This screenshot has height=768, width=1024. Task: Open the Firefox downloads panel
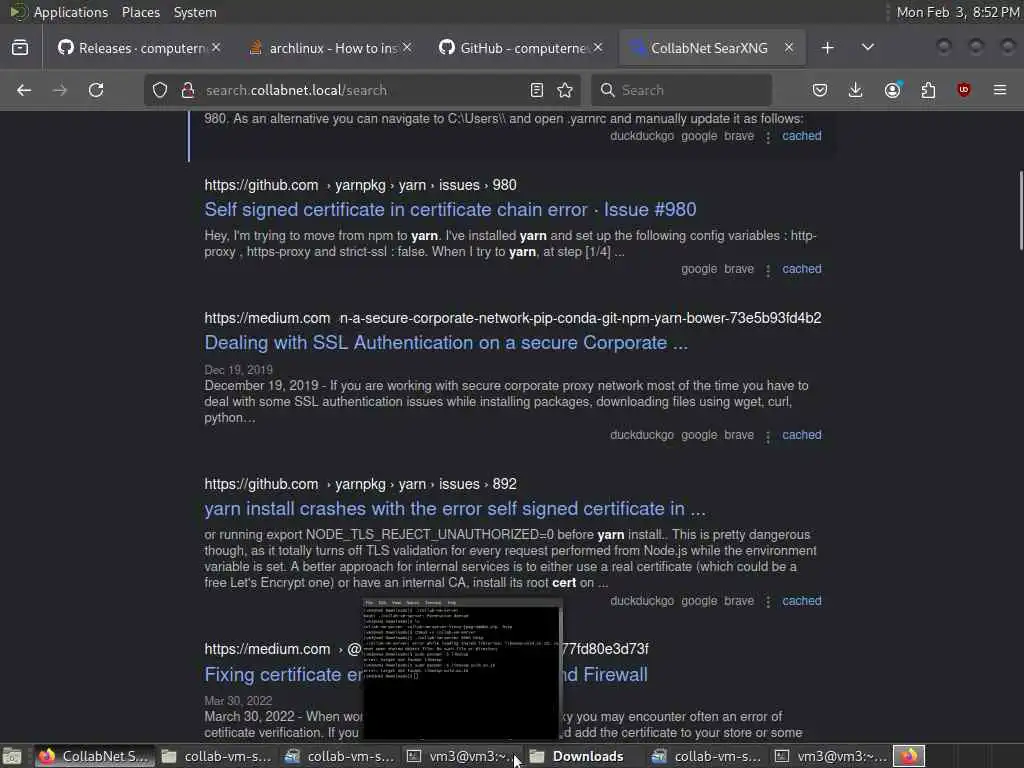point(856,90)
